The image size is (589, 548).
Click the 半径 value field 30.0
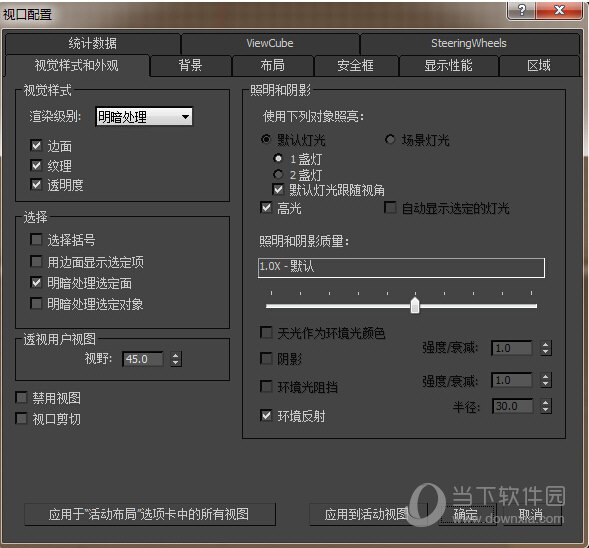pos(512,406)
